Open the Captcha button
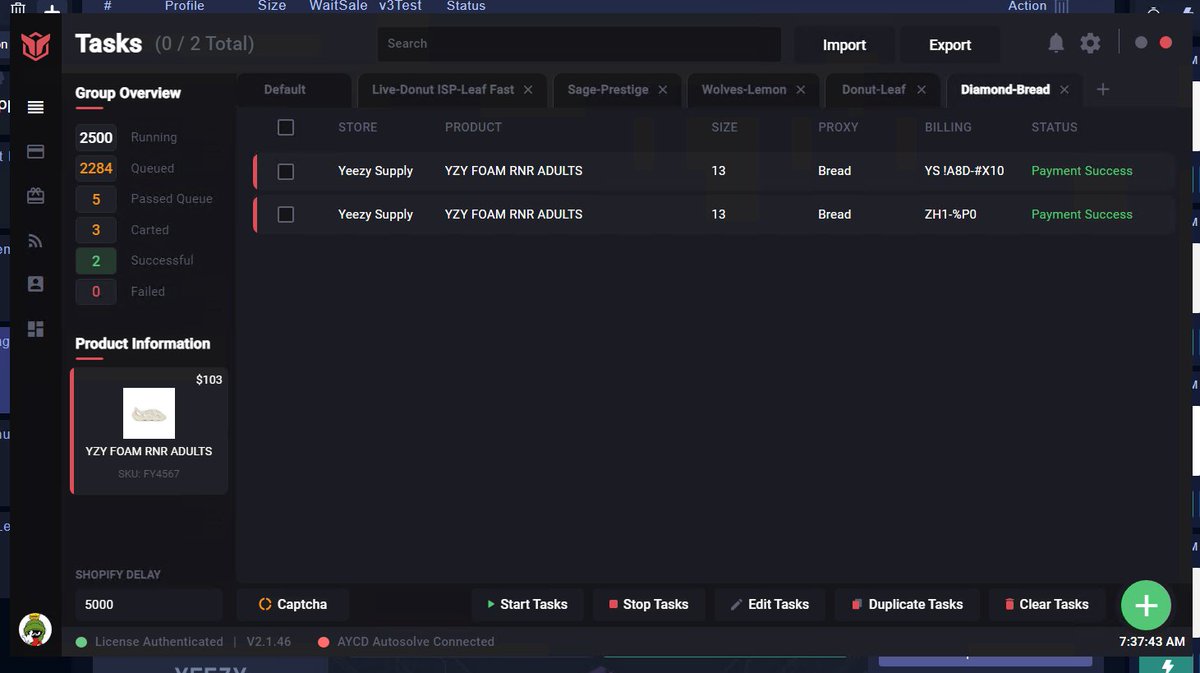The height and width of the screenshot is (673, 1200). click(x=293, y=604)
